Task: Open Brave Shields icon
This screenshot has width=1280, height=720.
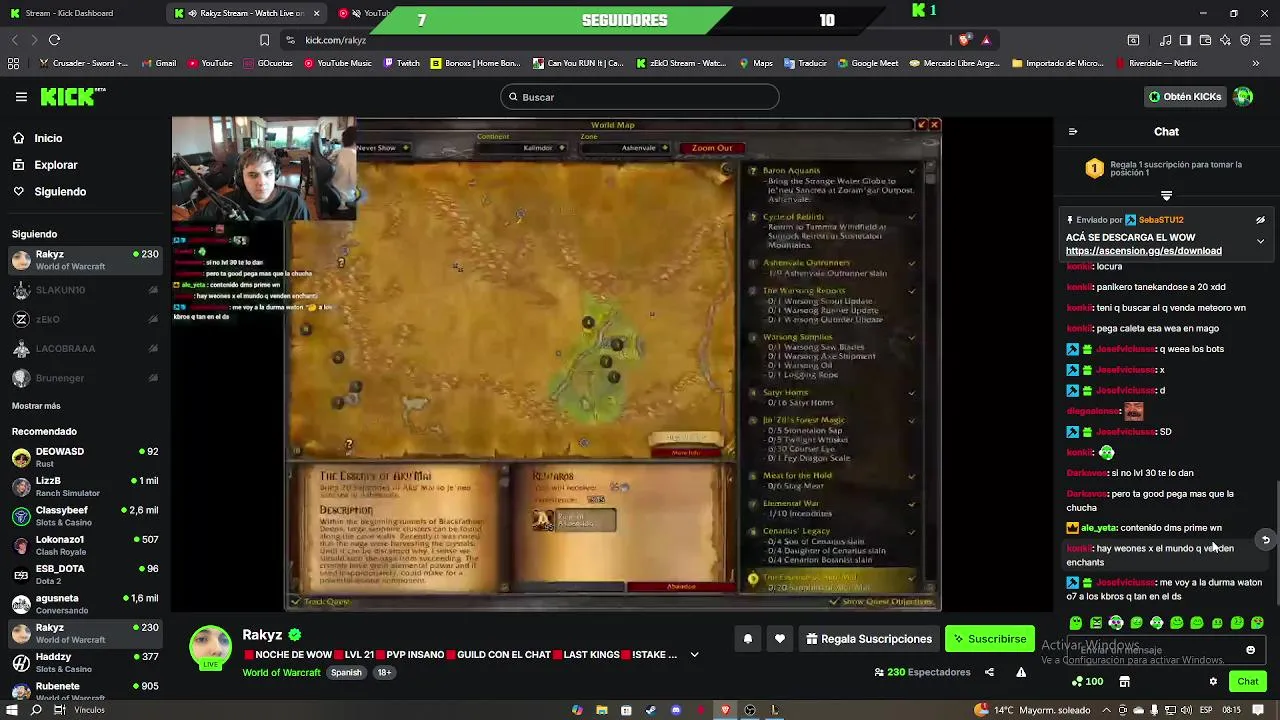Action: pos(965,40)
